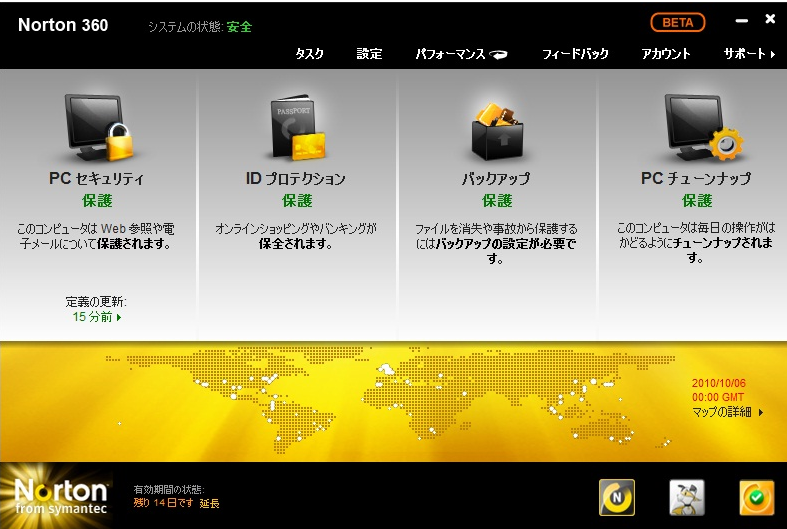Image resolution: width=787 pixels, height=529 pixels.
Task: Open the 設定 menu
Action: coord(369,54)
